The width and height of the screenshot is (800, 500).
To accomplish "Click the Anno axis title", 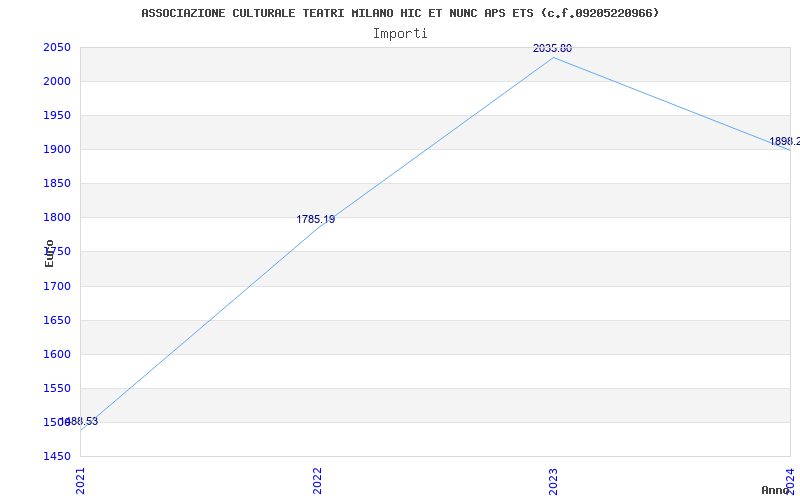I will click(x=775, y=490).
